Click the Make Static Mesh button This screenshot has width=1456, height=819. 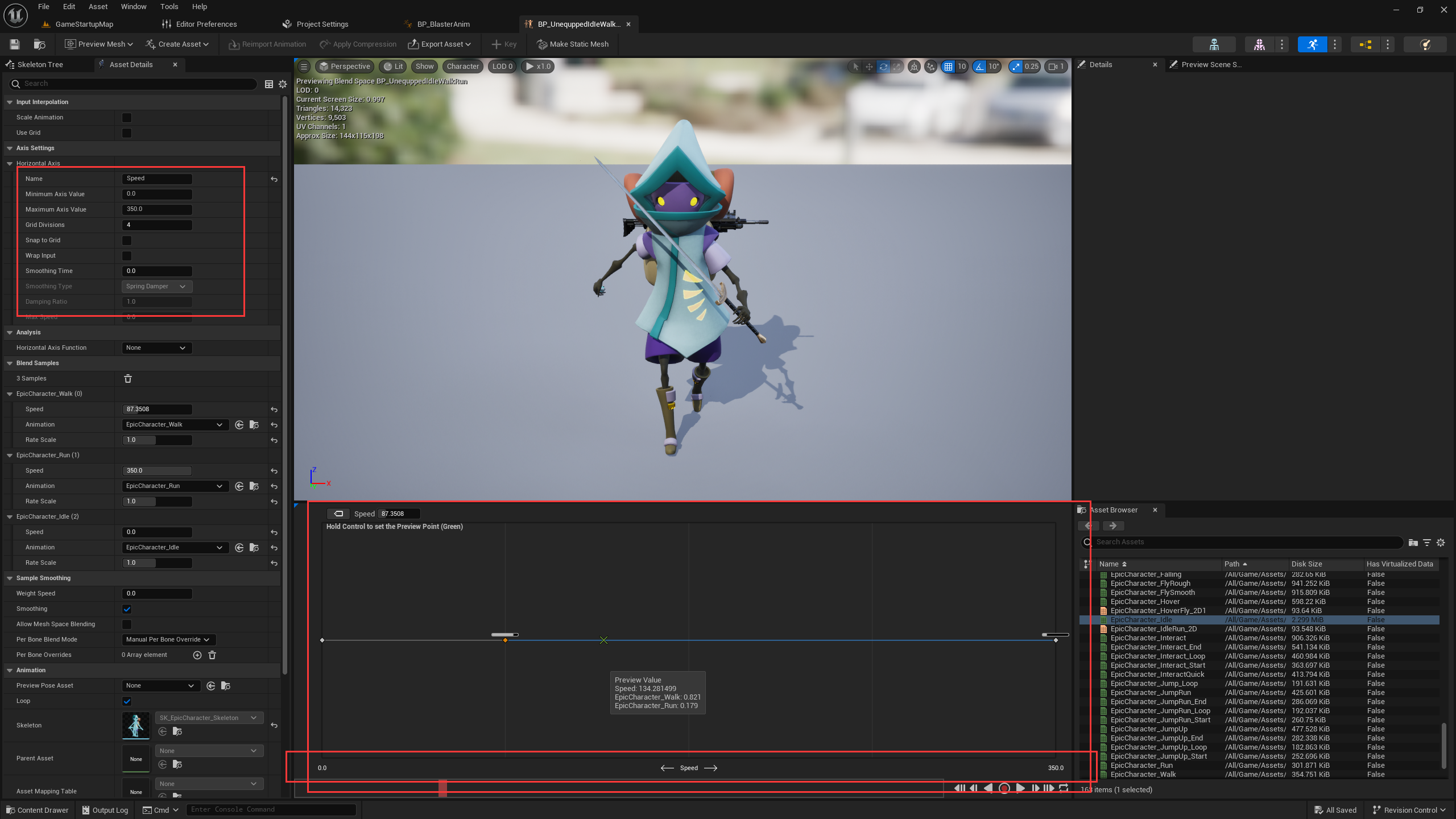573,44
